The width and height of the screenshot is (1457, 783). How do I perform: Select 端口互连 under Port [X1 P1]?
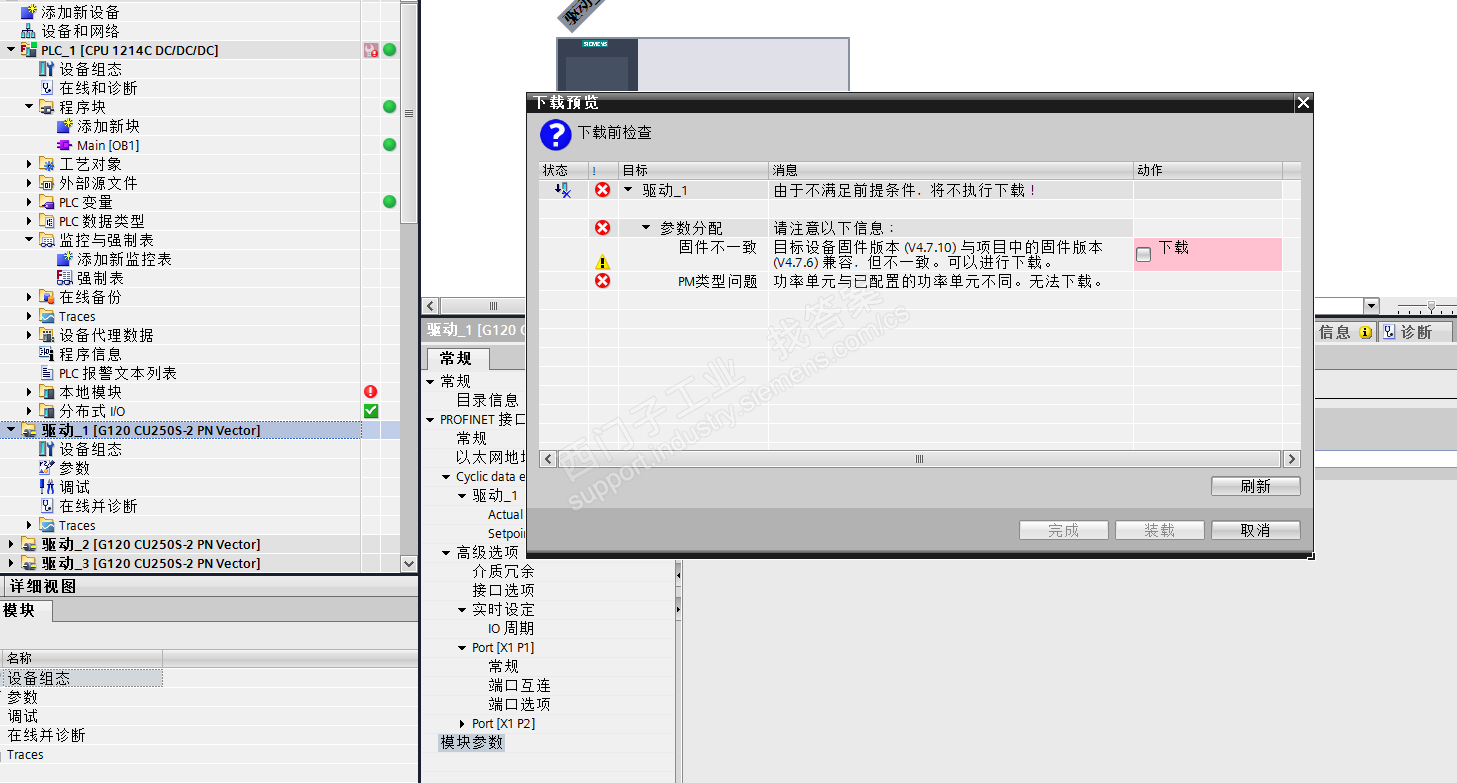[519, 685]
